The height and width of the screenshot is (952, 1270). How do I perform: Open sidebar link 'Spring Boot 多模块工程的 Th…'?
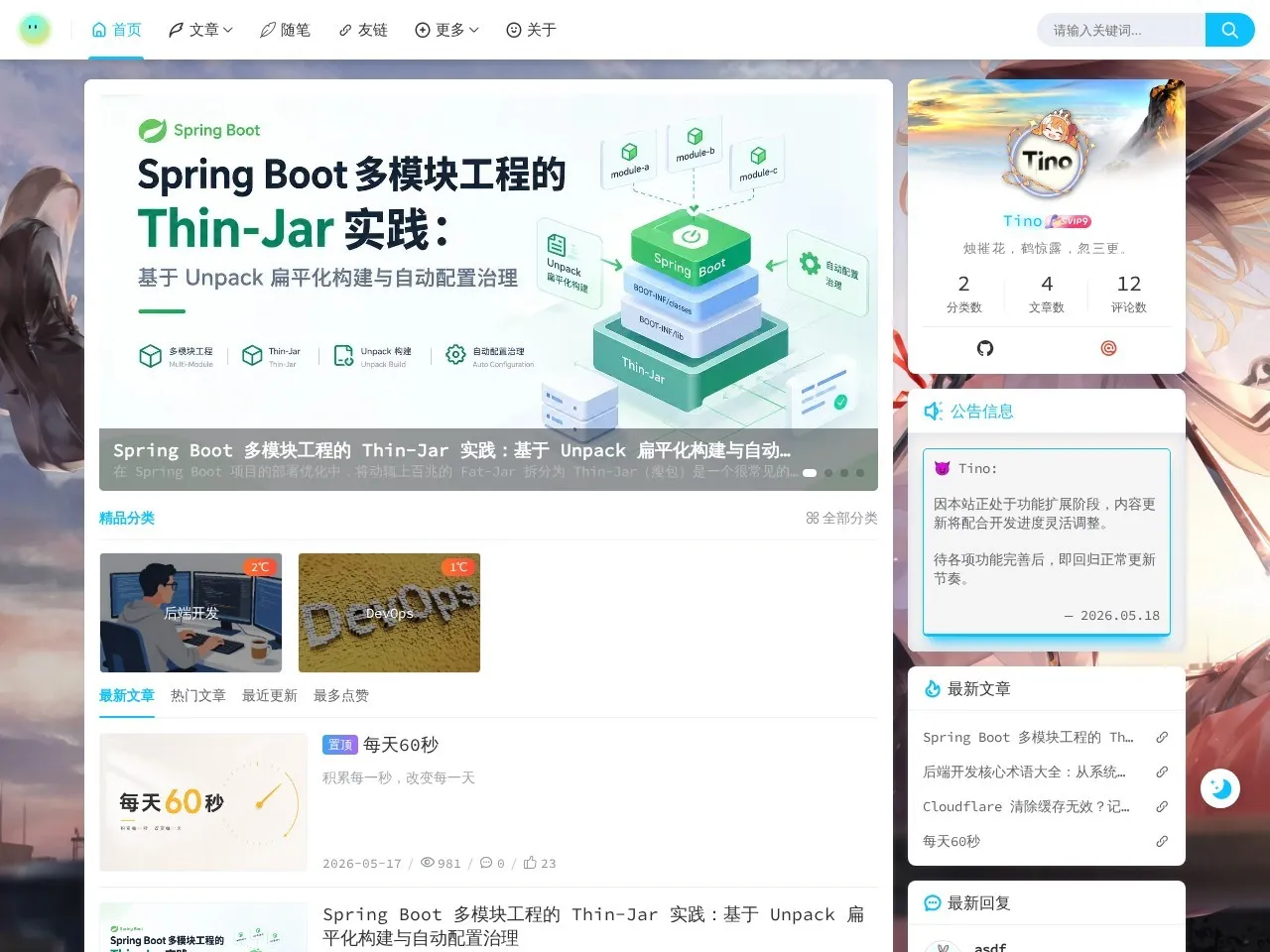[1028, 737]
